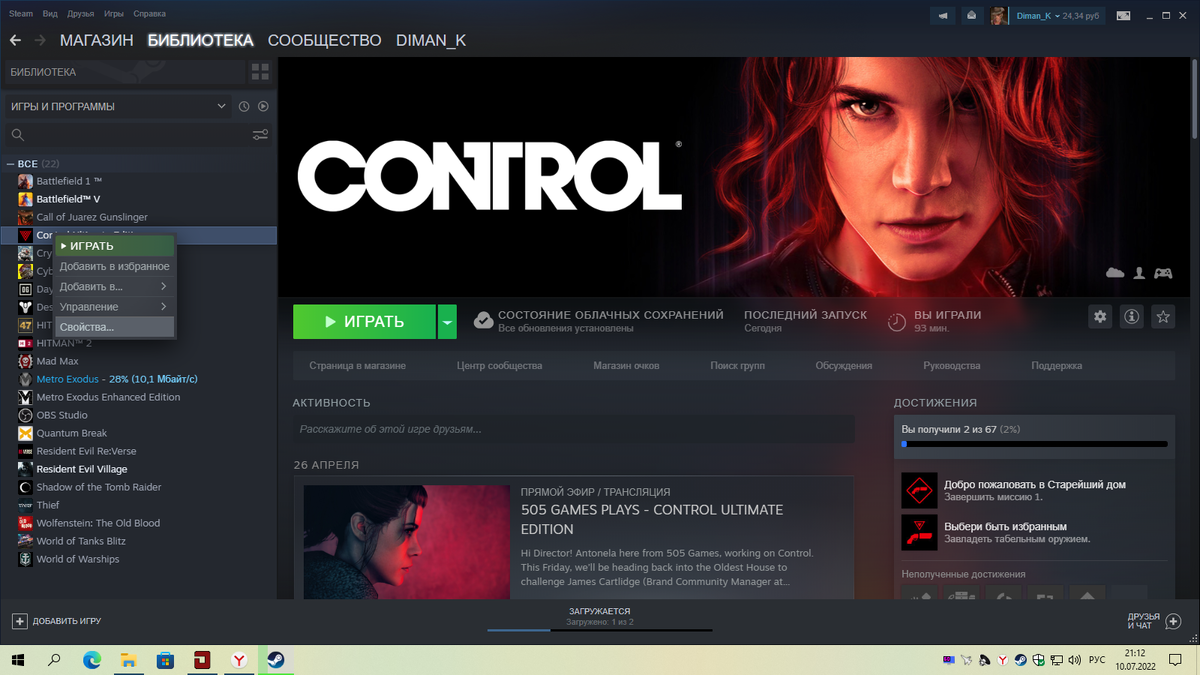Click Steam icon in Windows taskbar

coord(274,660)
